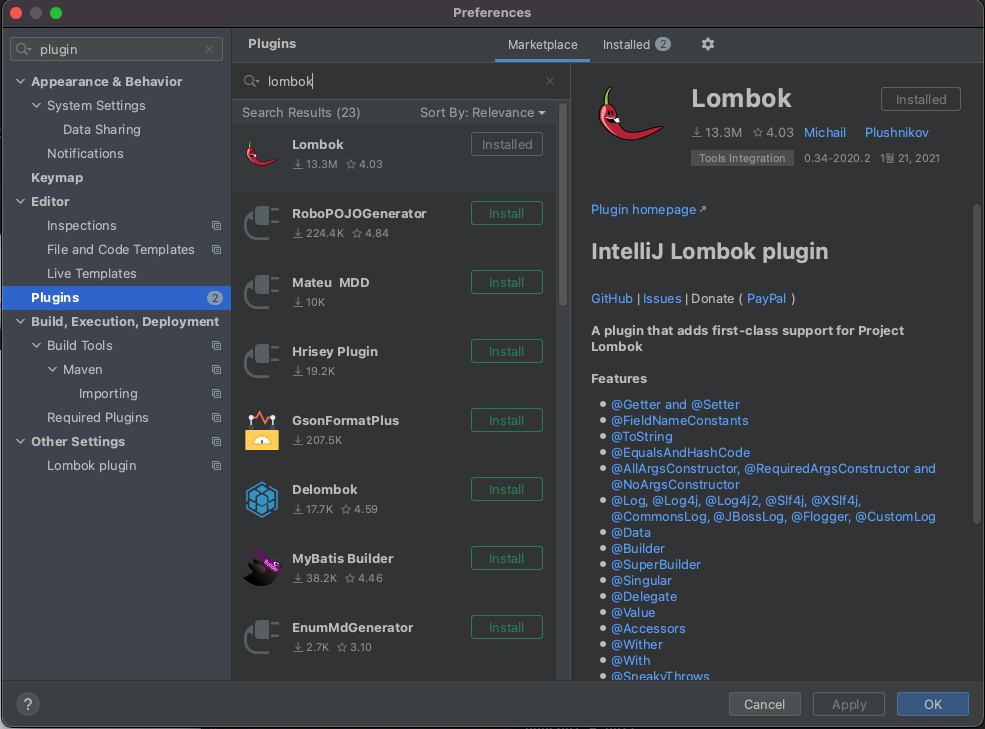
Task: Click the Apply button
Action: point(849,704)
